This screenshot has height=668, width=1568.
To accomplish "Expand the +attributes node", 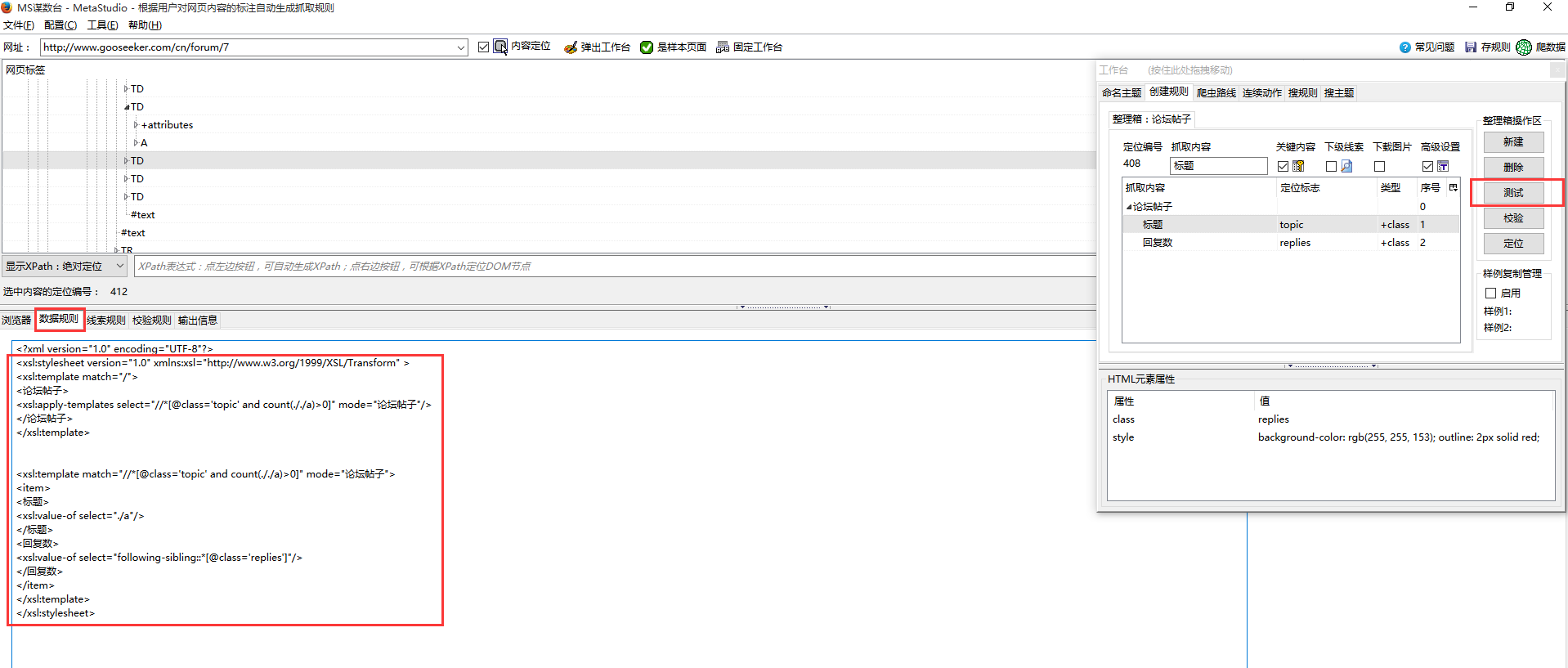I will click(x=136, y=124).
